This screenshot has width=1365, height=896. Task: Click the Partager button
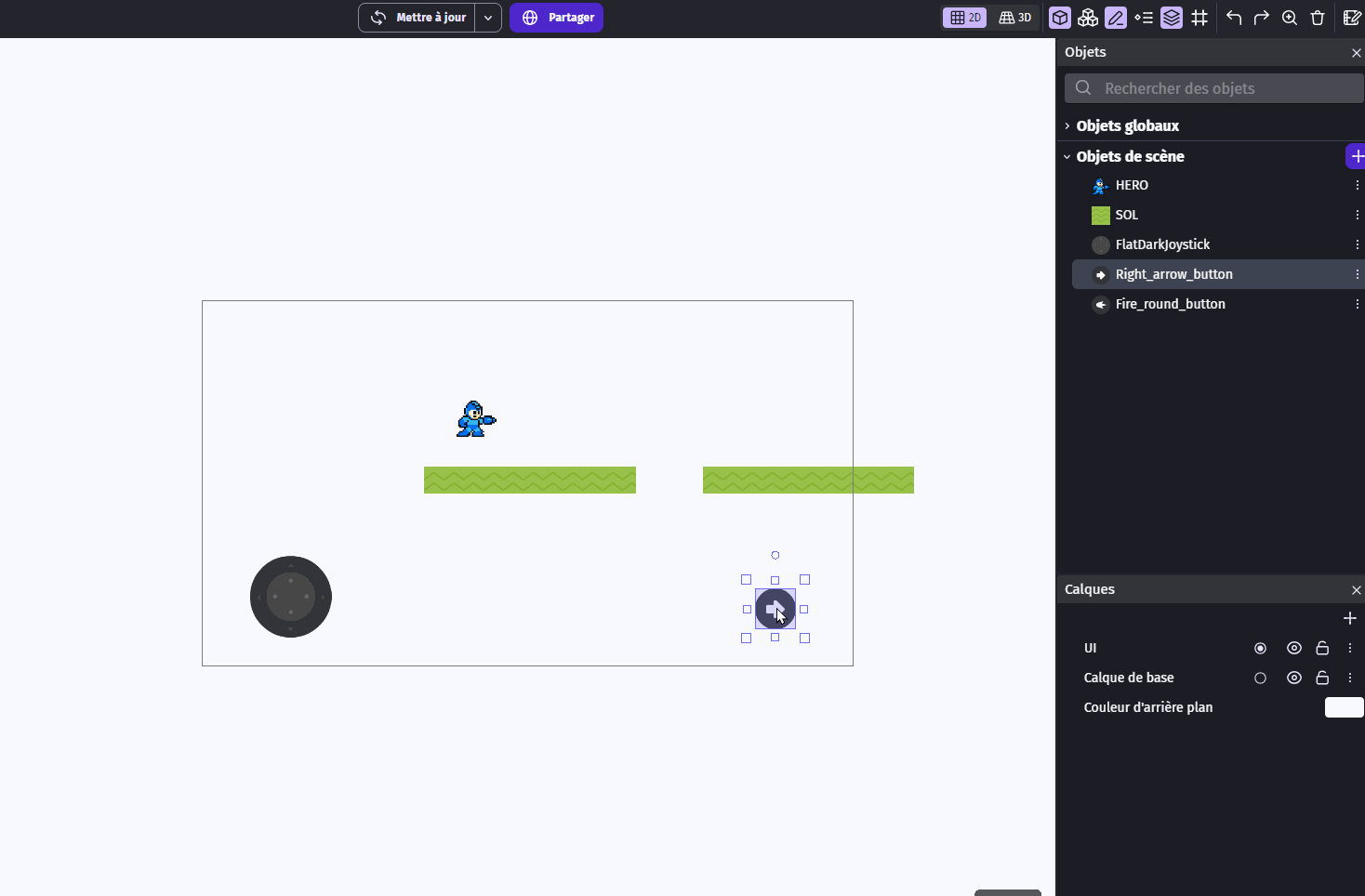pyautogui.click(x=556, y=18)
